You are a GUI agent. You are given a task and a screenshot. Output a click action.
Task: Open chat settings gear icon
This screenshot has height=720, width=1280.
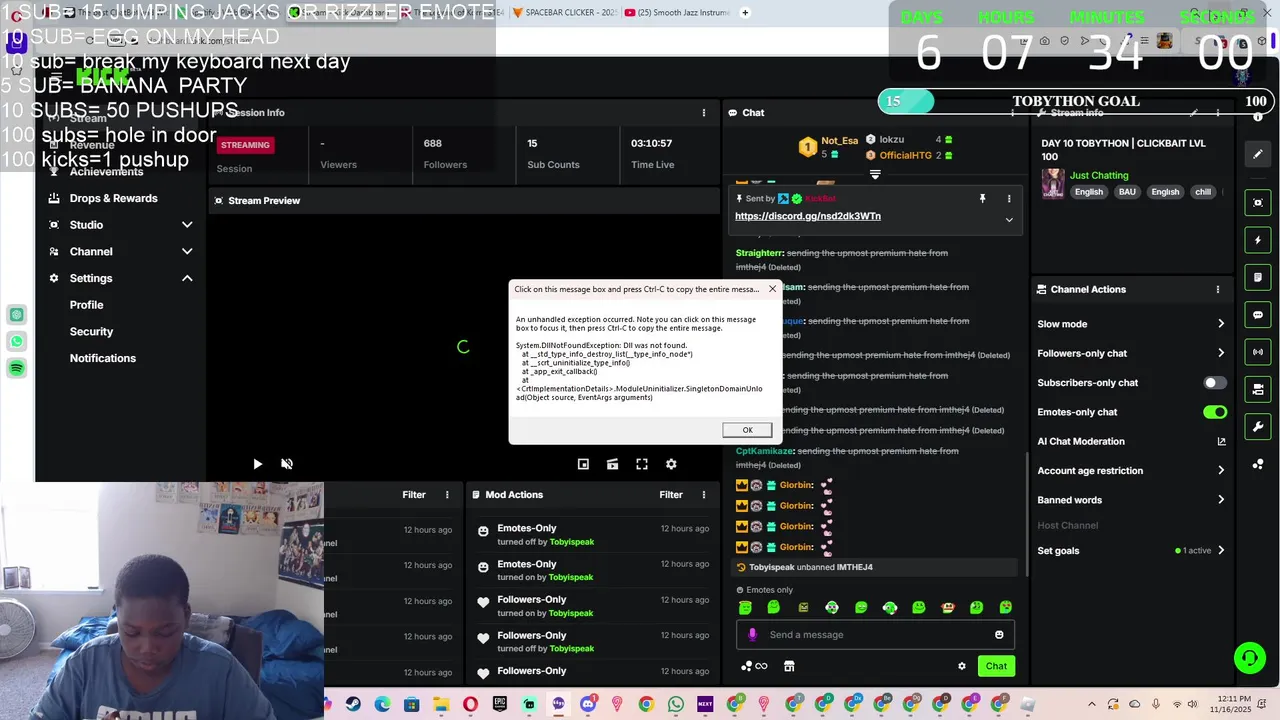coord(962,666)
